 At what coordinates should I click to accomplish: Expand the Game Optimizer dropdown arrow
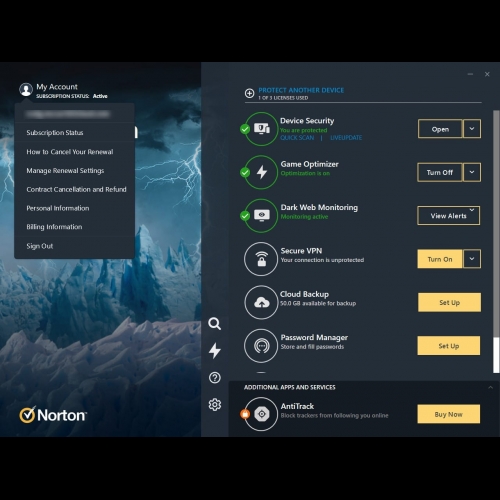472,172
